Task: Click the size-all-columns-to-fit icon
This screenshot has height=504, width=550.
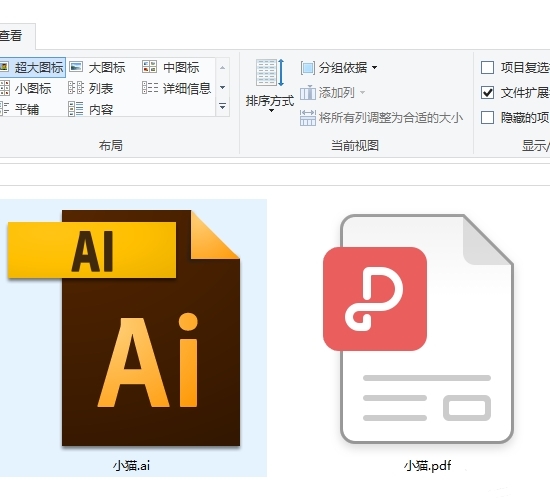Action: coord(308,118)
